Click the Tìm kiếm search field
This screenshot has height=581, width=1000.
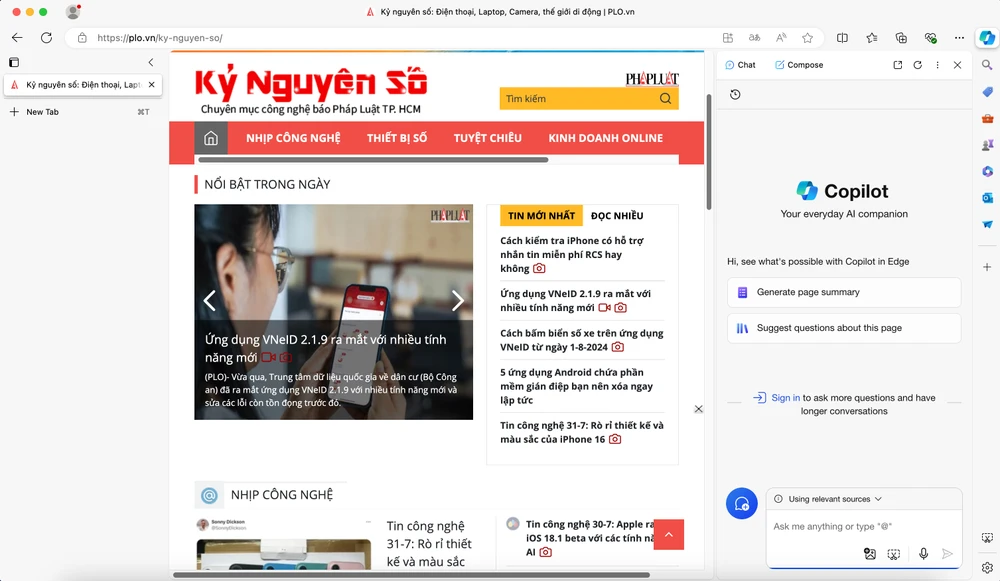pos(580,99)
